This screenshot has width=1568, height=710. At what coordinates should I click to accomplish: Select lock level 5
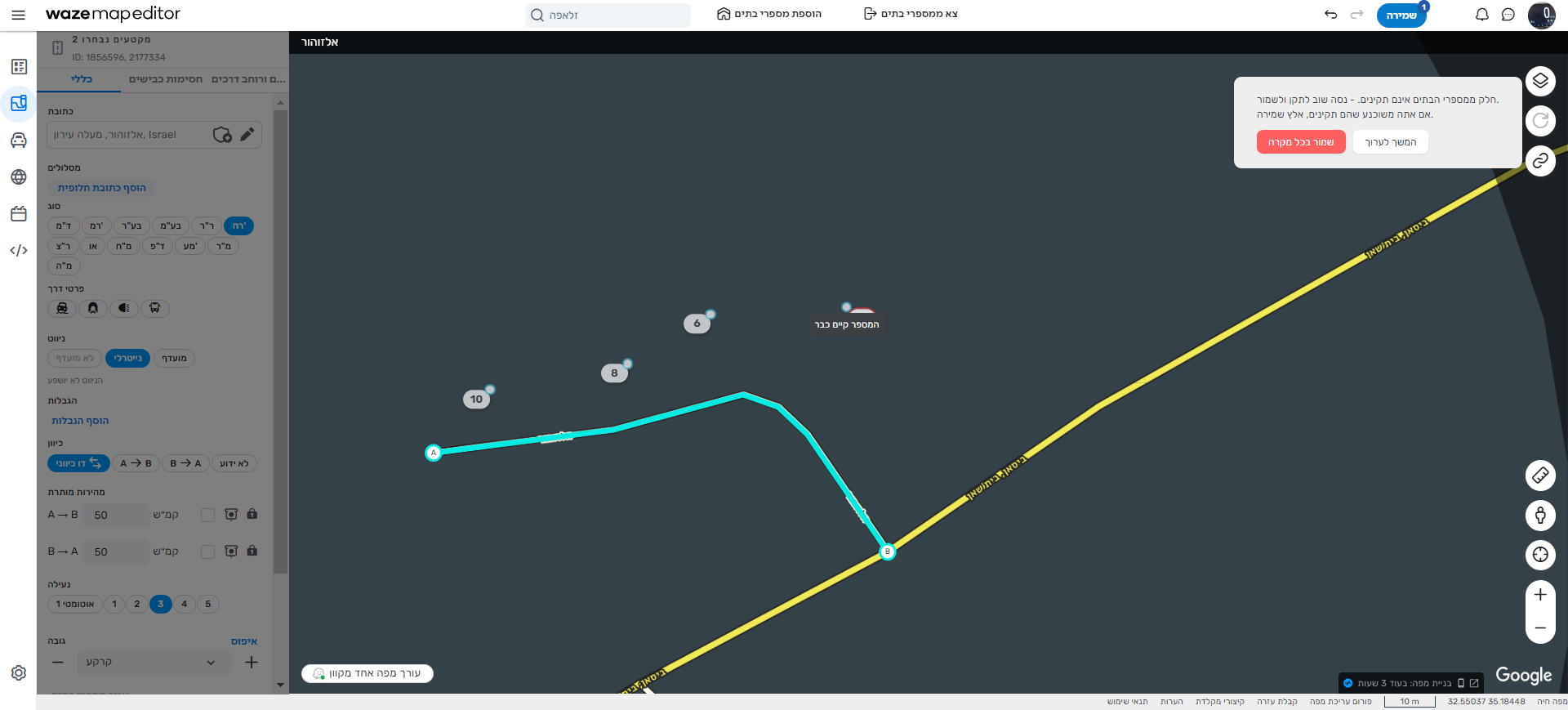208,604
